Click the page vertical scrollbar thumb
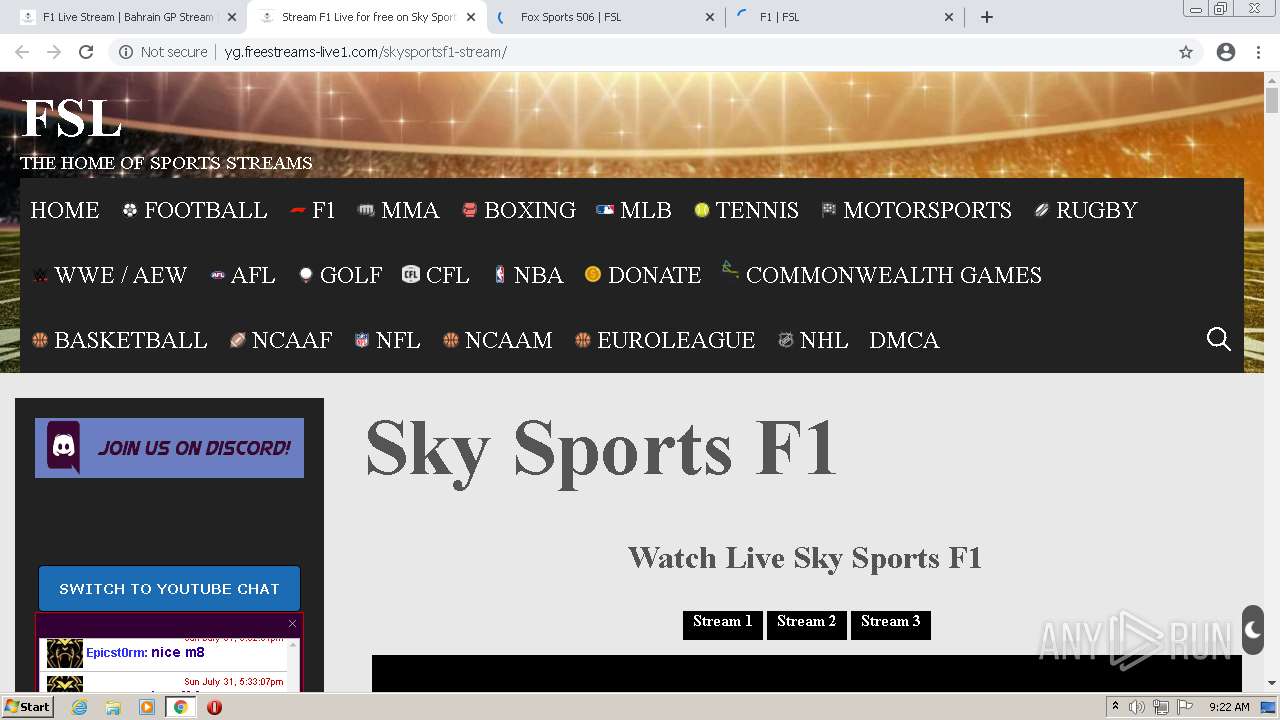The height and width of the screenshot is (720, 1280). coord(1272,100)
